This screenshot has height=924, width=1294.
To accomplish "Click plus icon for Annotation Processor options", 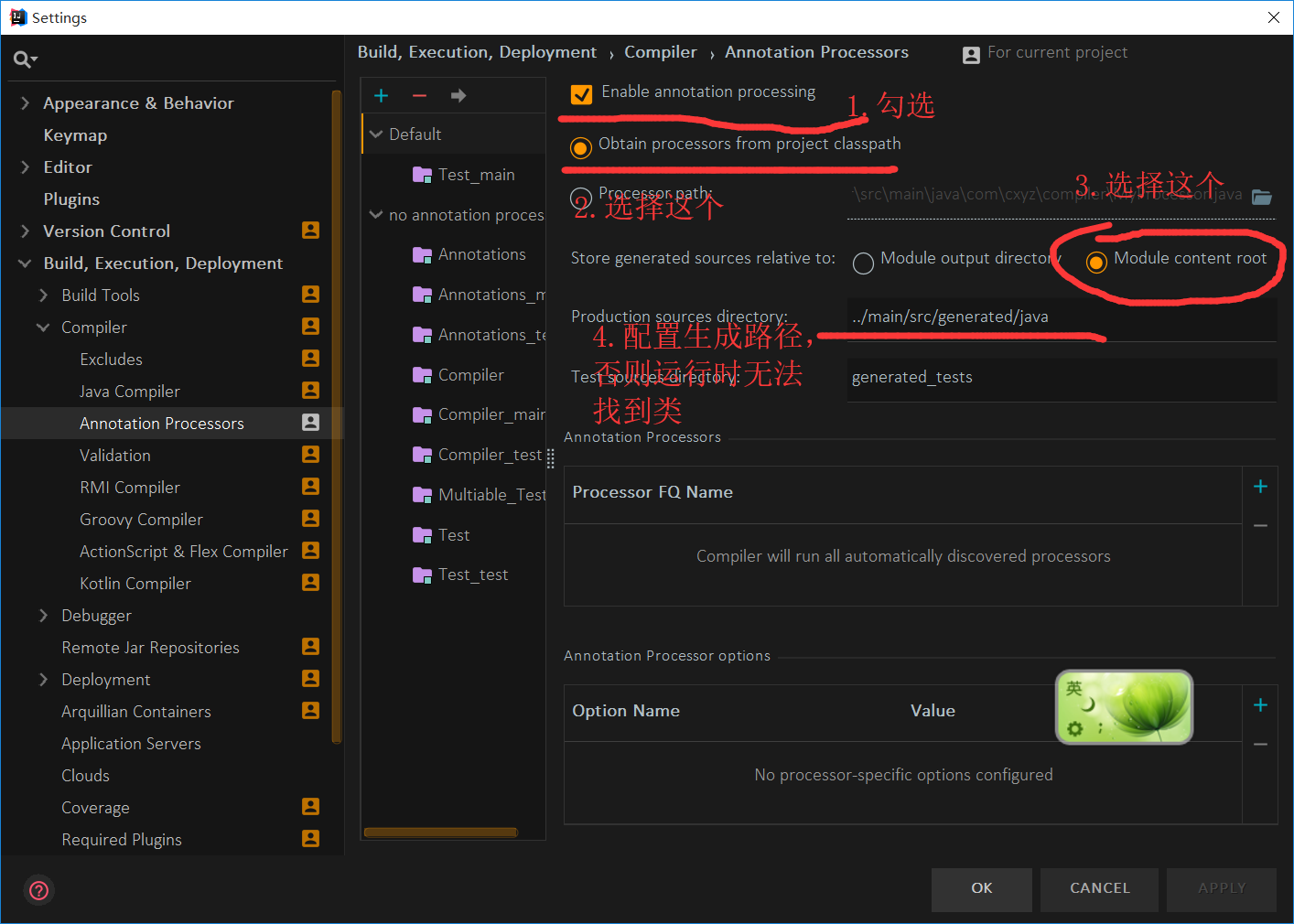I will [x=1260, y=705].
